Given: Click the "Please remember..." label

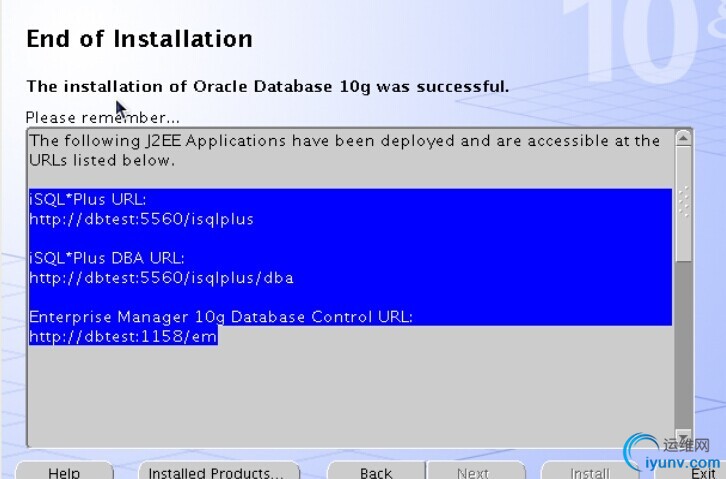Looking at the screenshot, I should pos(102,118).
